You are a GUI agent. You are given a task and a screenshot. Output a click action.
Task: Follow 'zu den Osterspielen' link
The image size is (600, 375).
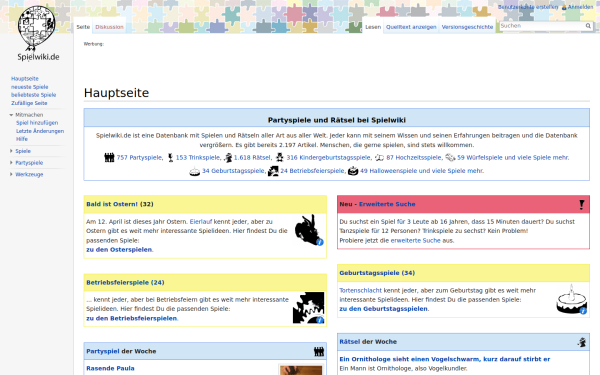pyautogui.click(x=119, y=250)
